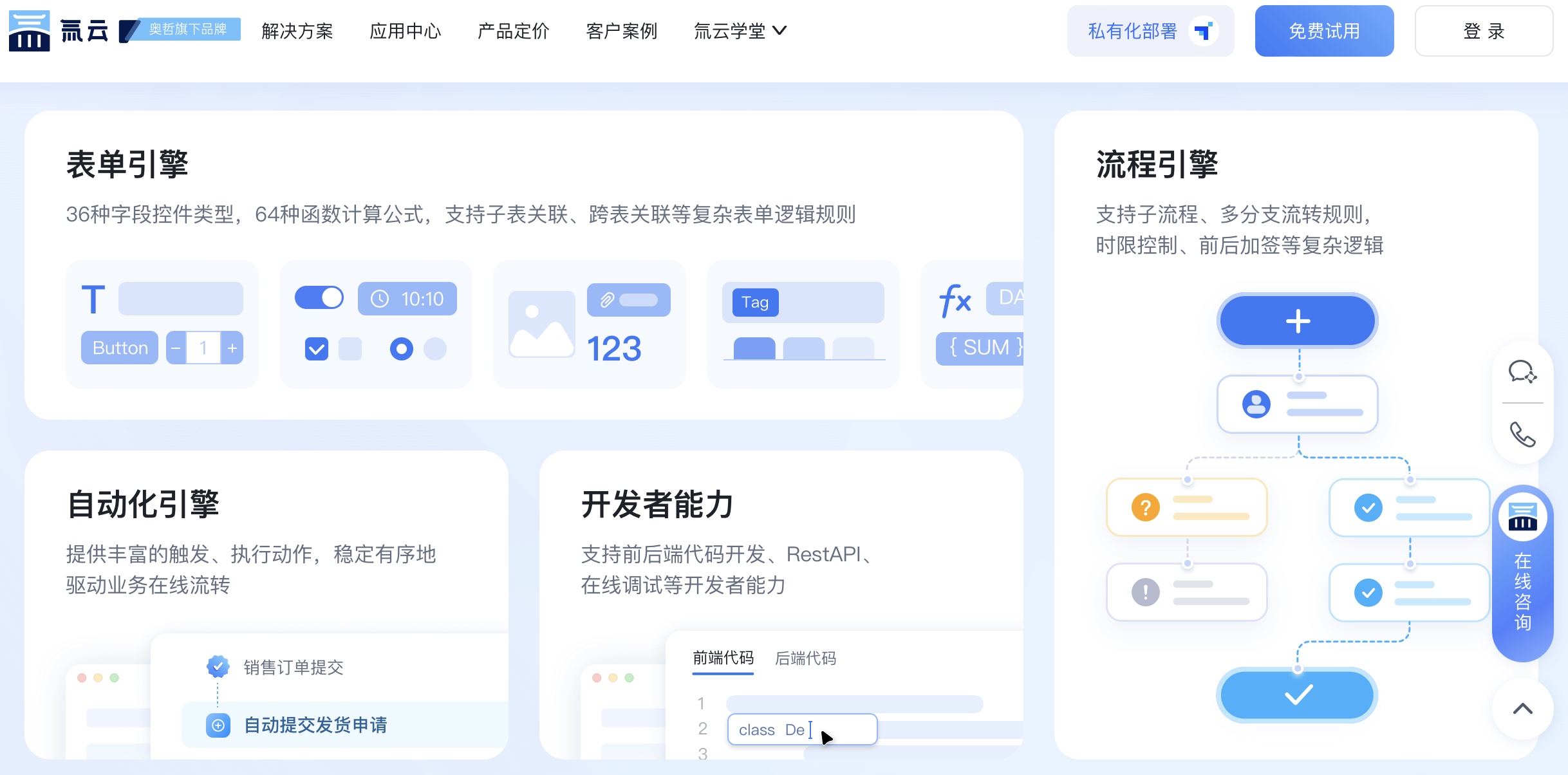Click the plus stepper increment button
This screenshot has height=775, width=1568.
[x=232, y=348]
